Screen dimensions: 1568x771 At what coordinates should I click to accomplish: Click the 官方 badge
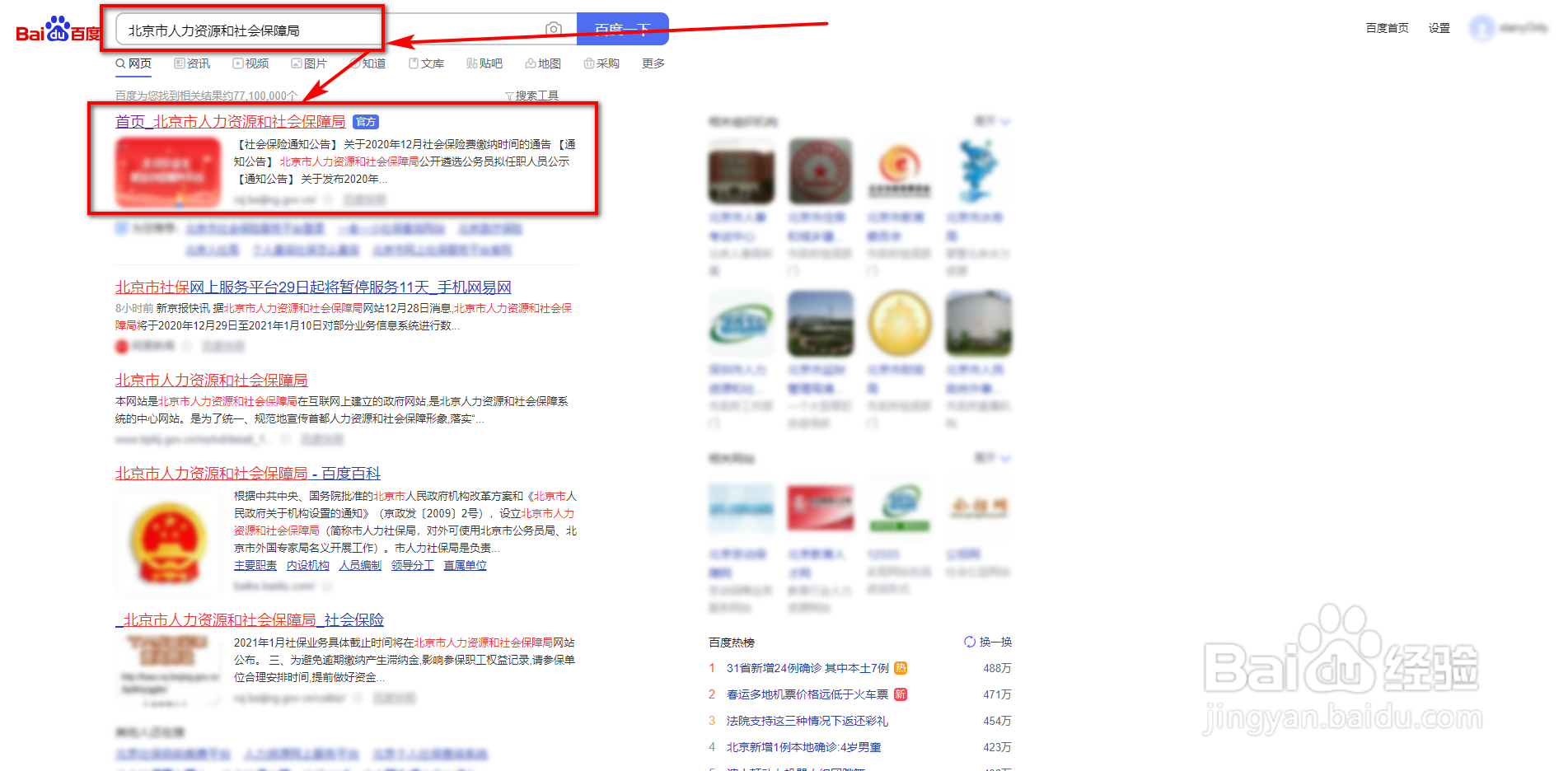pos(366,122)
